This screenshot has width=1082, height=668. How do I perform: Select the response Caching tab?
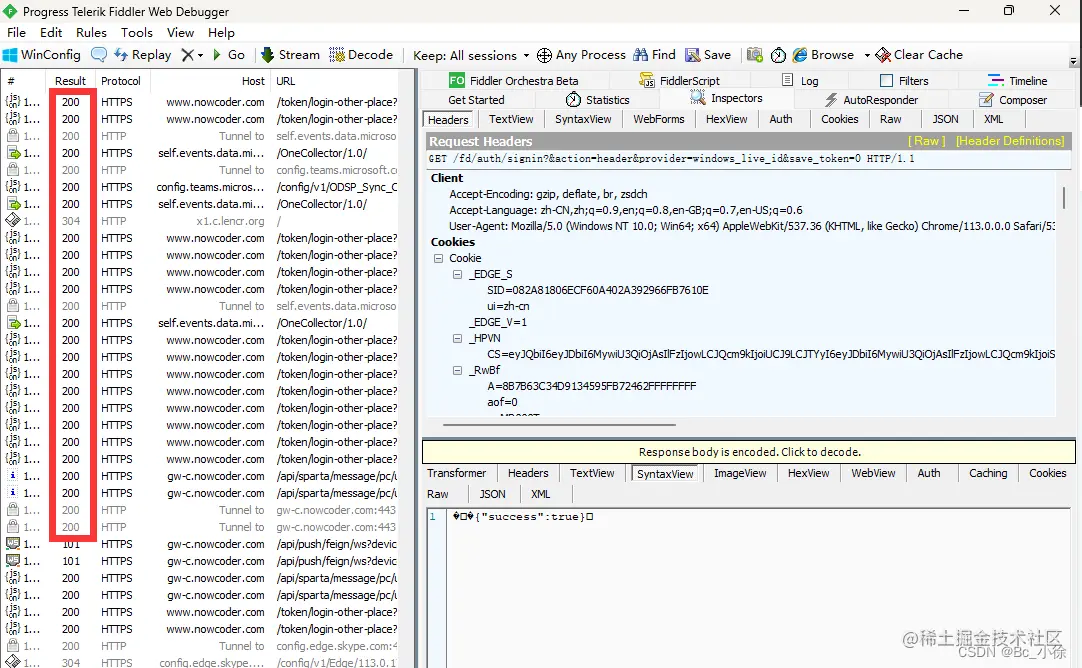point(988,473)
